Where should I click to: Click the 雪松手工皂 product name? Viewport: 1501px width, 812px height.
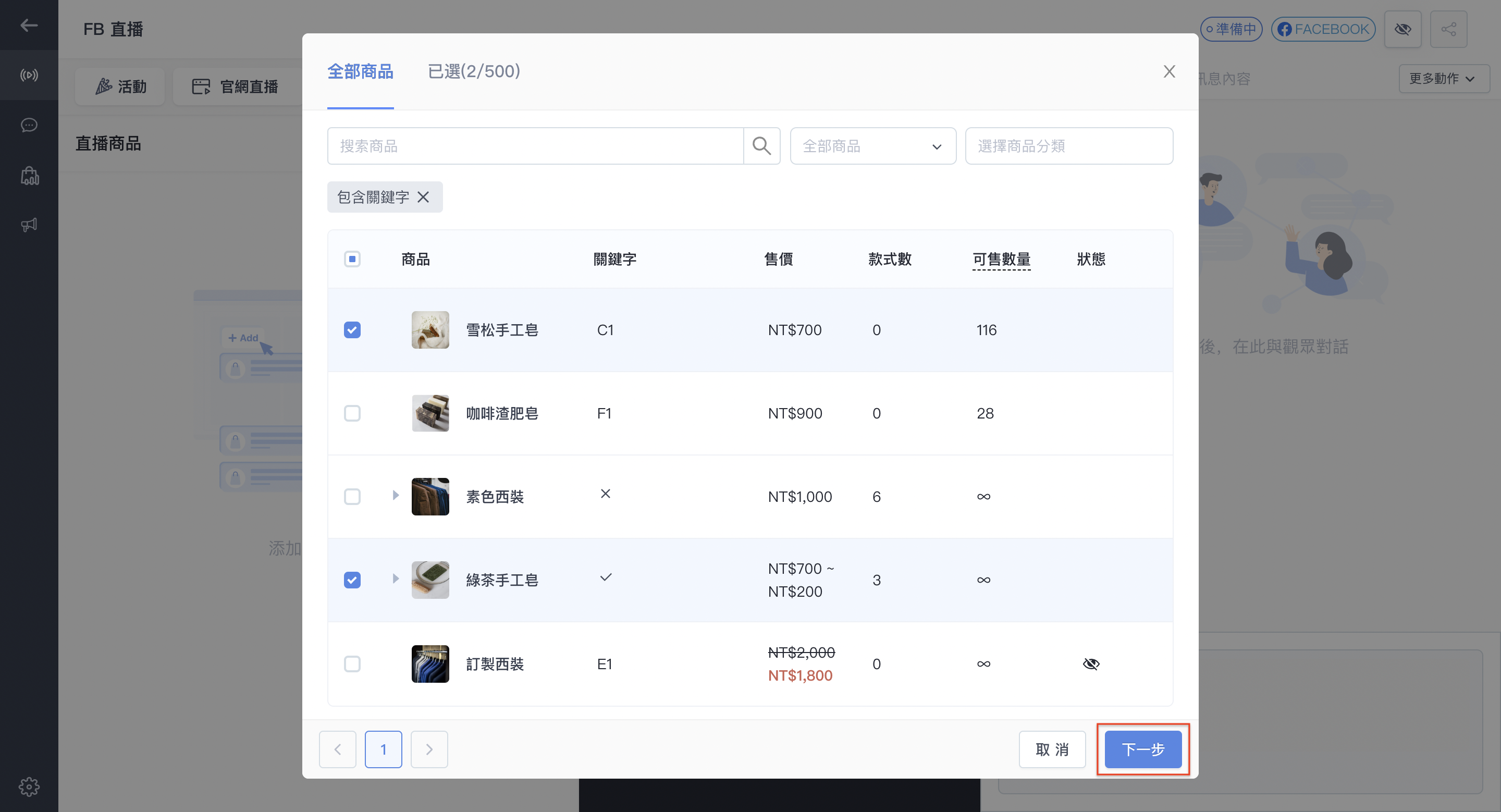pos(502,330)
